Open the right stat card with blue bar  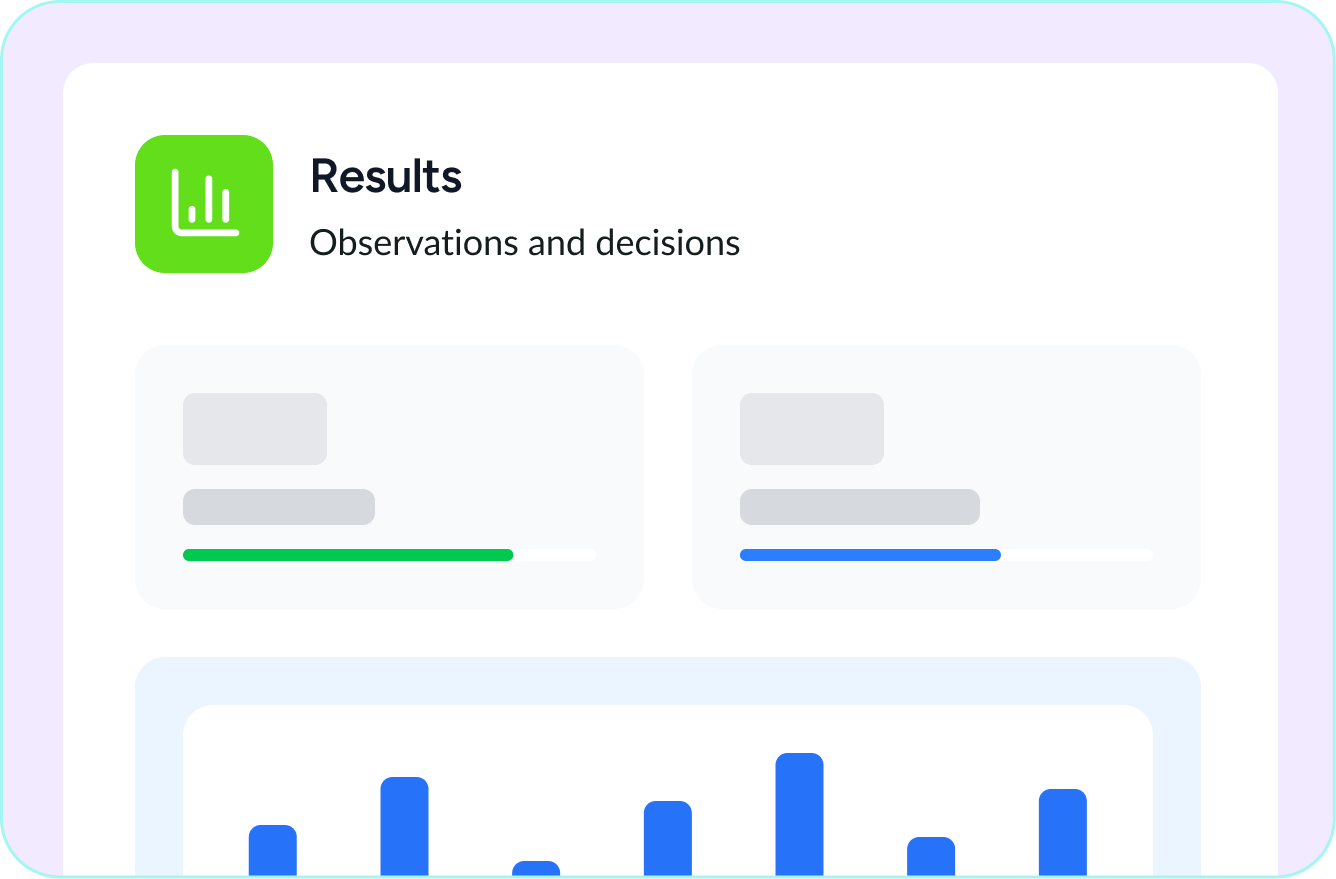click(x=946, y=477)
